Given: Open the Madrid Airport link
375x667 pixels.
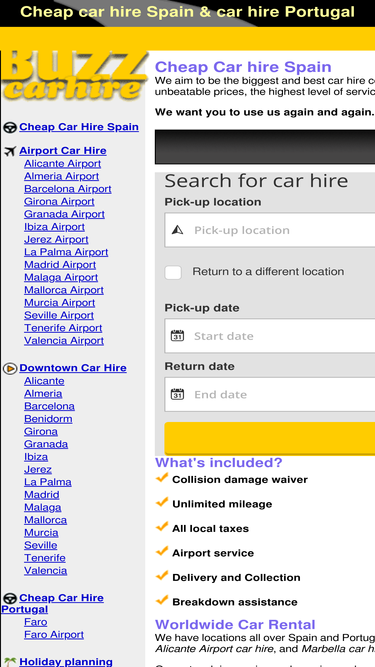Looking at the screenshot, I should click(60, 265).
